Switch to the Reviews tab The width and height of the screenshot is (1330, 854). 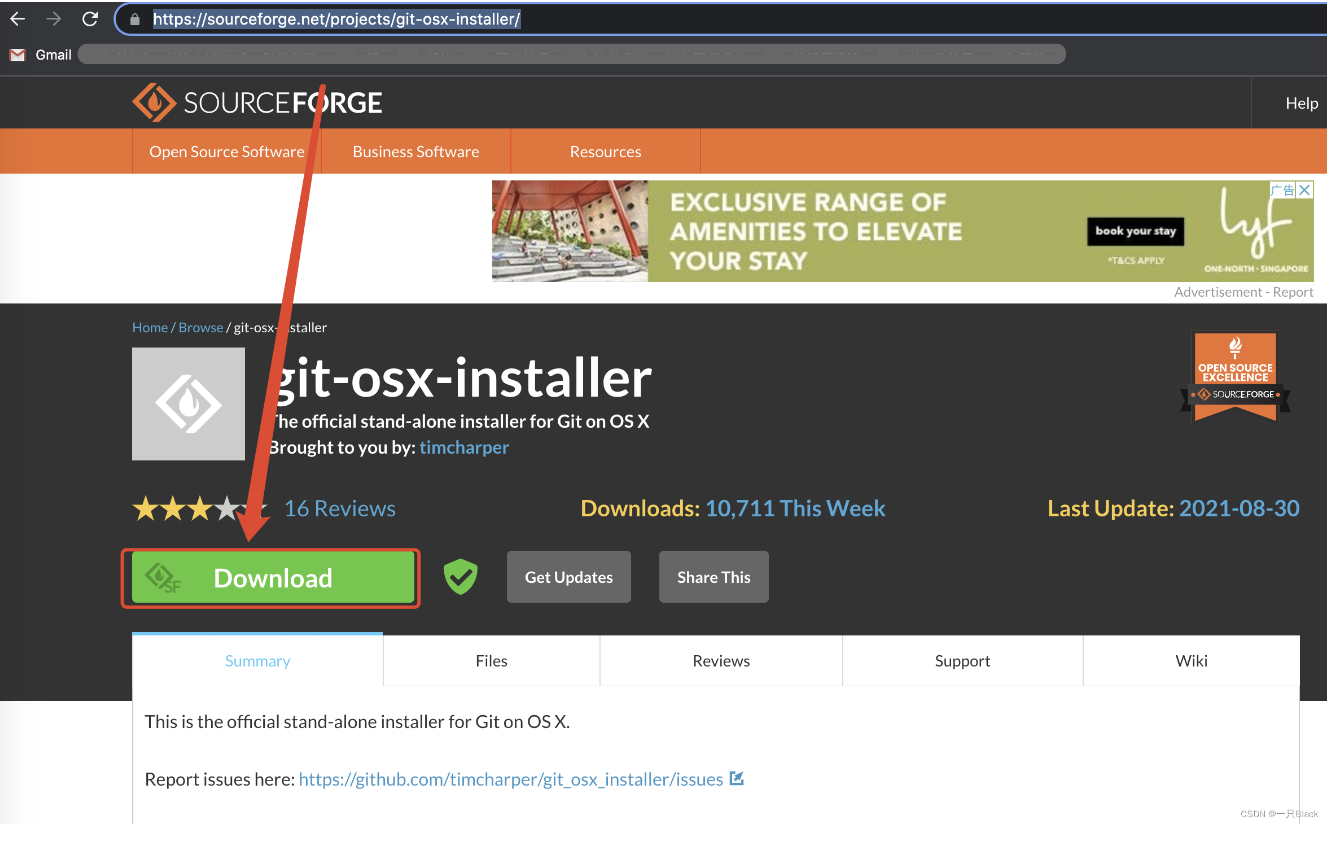pyautogui.click(x=721, y=660)
